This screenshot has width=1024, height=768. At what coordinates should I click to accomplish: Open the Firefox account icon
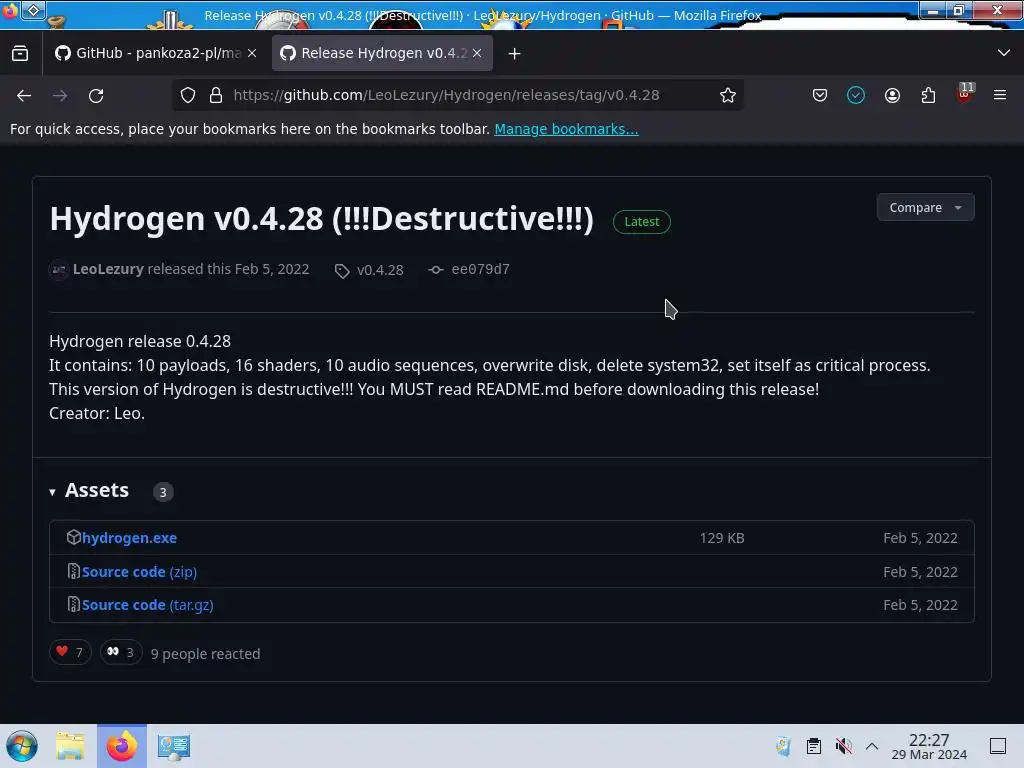[892, 95]
